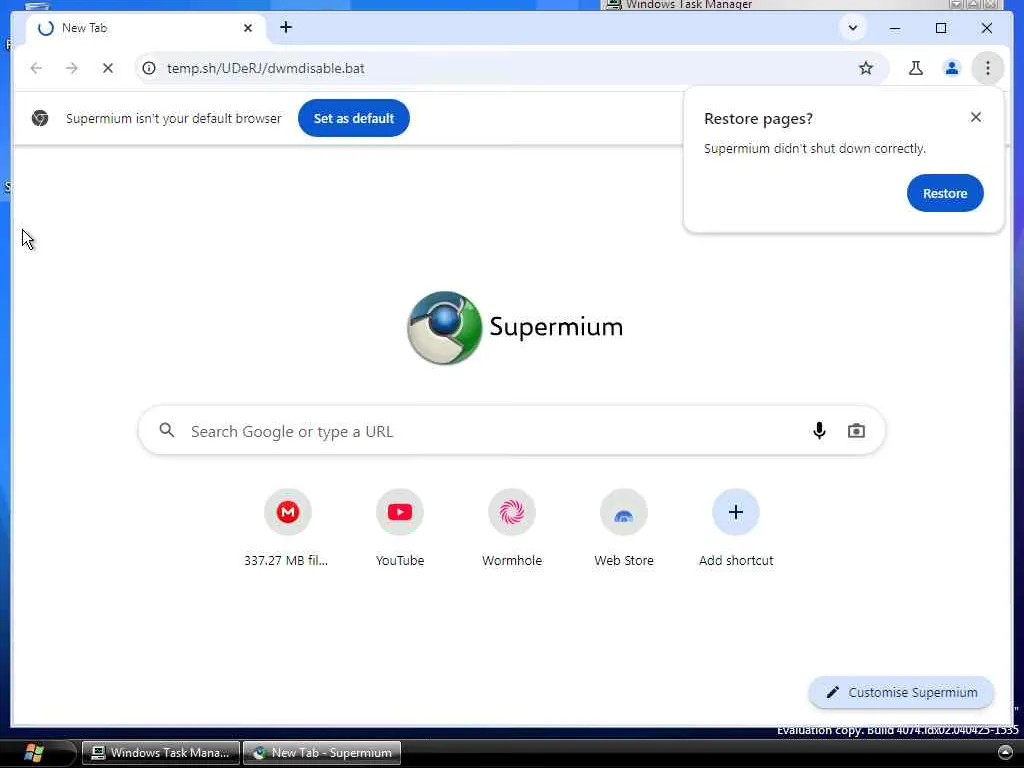Set Supermium as default browser
Image resolution: width=1024 pixels, height=768 pixels.
[353, 118]
